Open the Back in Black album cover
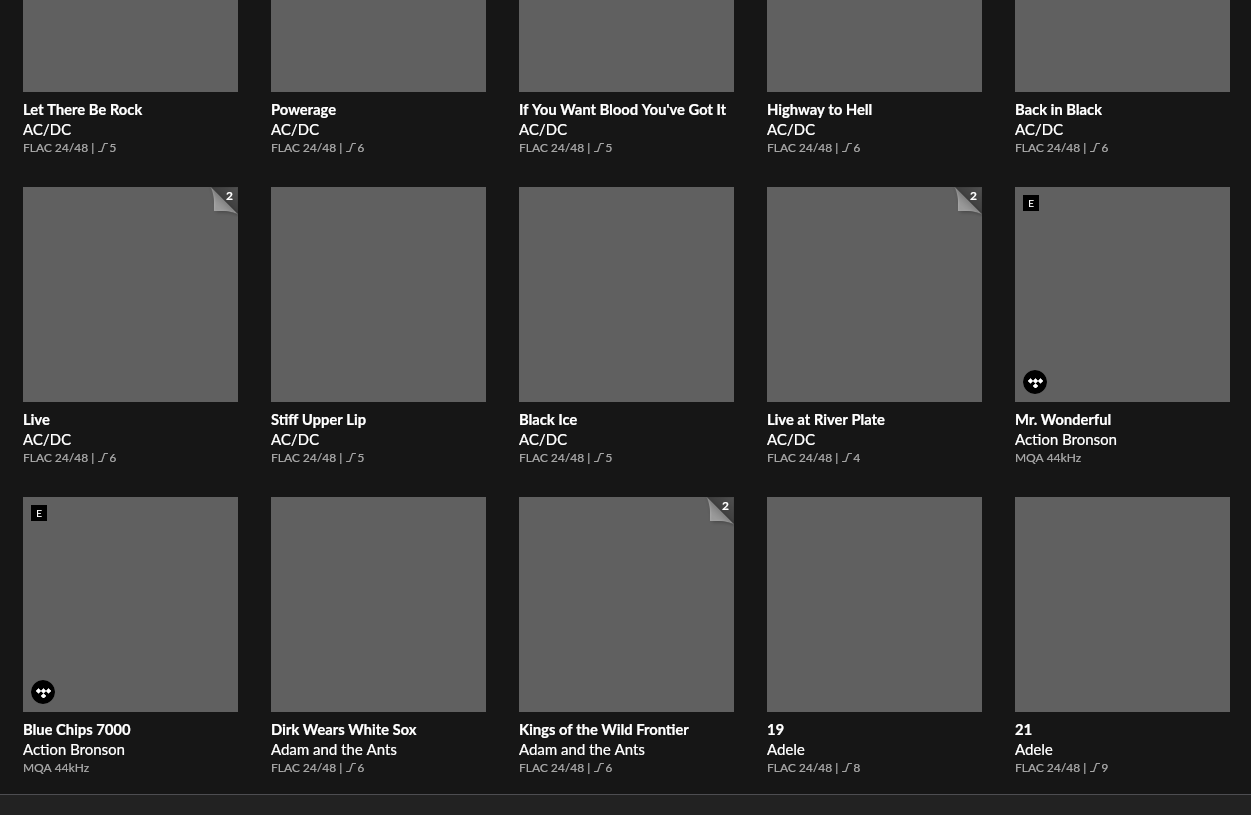 (x=1122, y=45)
